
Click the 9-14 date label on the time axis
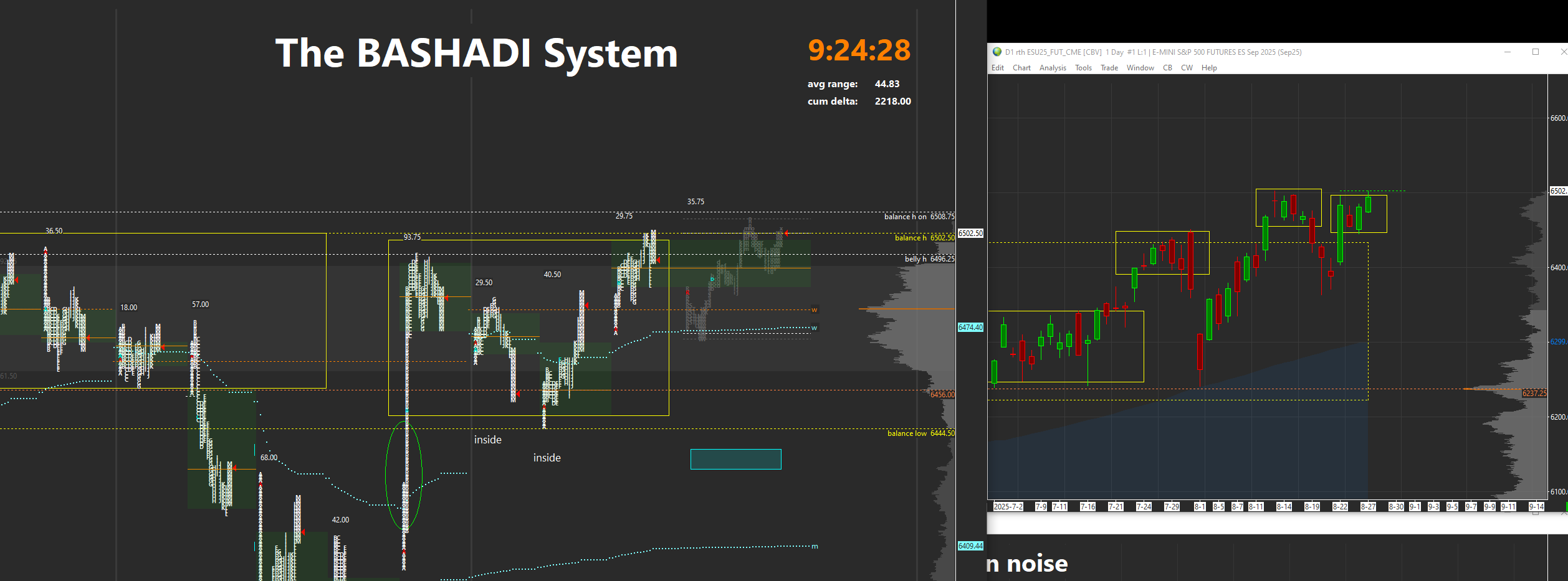pos(1537,507)
